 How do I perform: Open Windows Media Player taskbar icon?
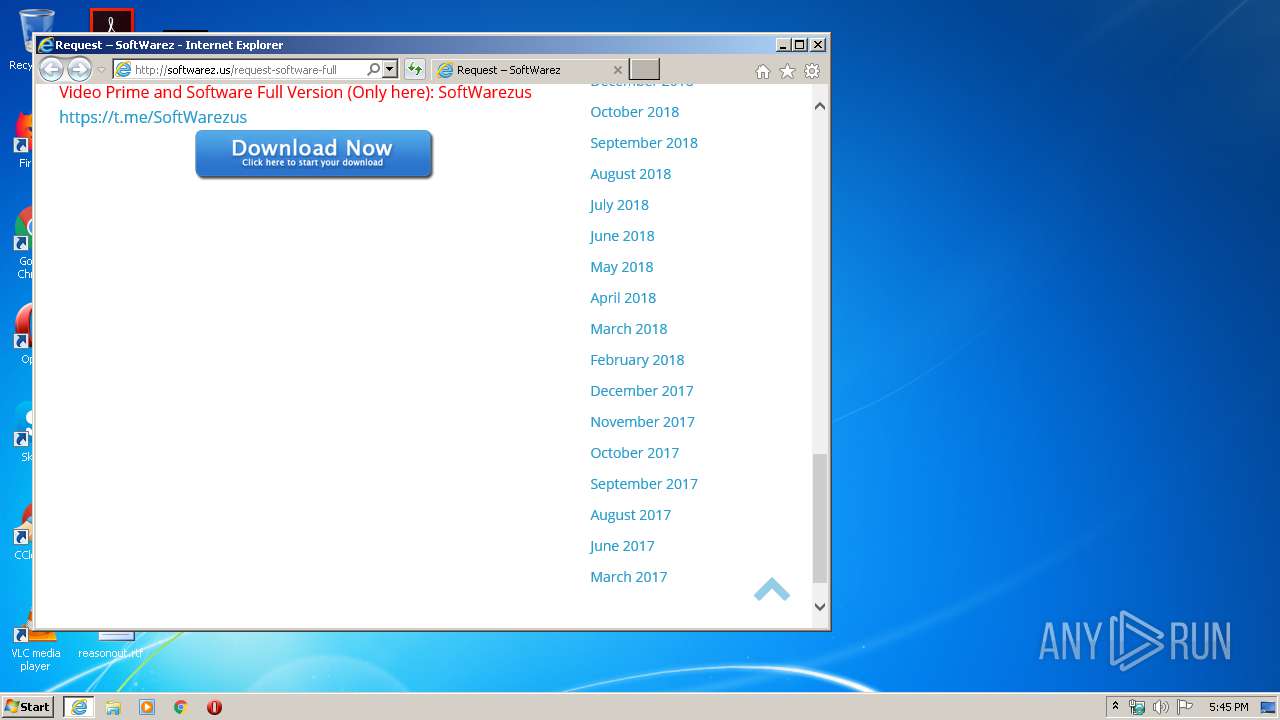tap(147, 707)
